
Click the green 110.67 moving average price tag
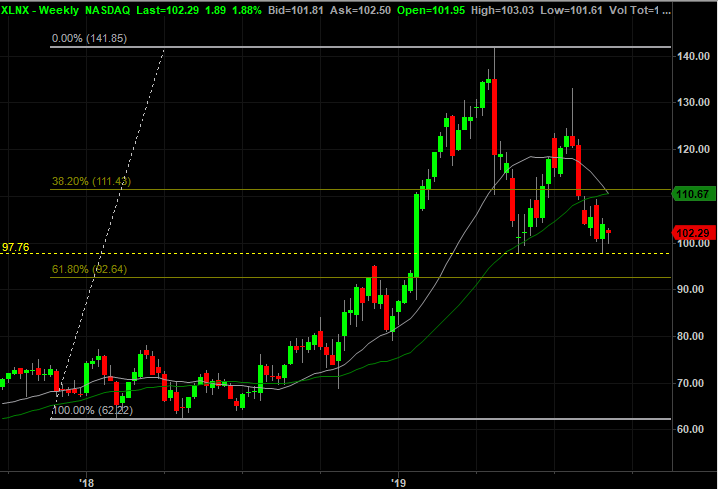[x=693, y=194]
